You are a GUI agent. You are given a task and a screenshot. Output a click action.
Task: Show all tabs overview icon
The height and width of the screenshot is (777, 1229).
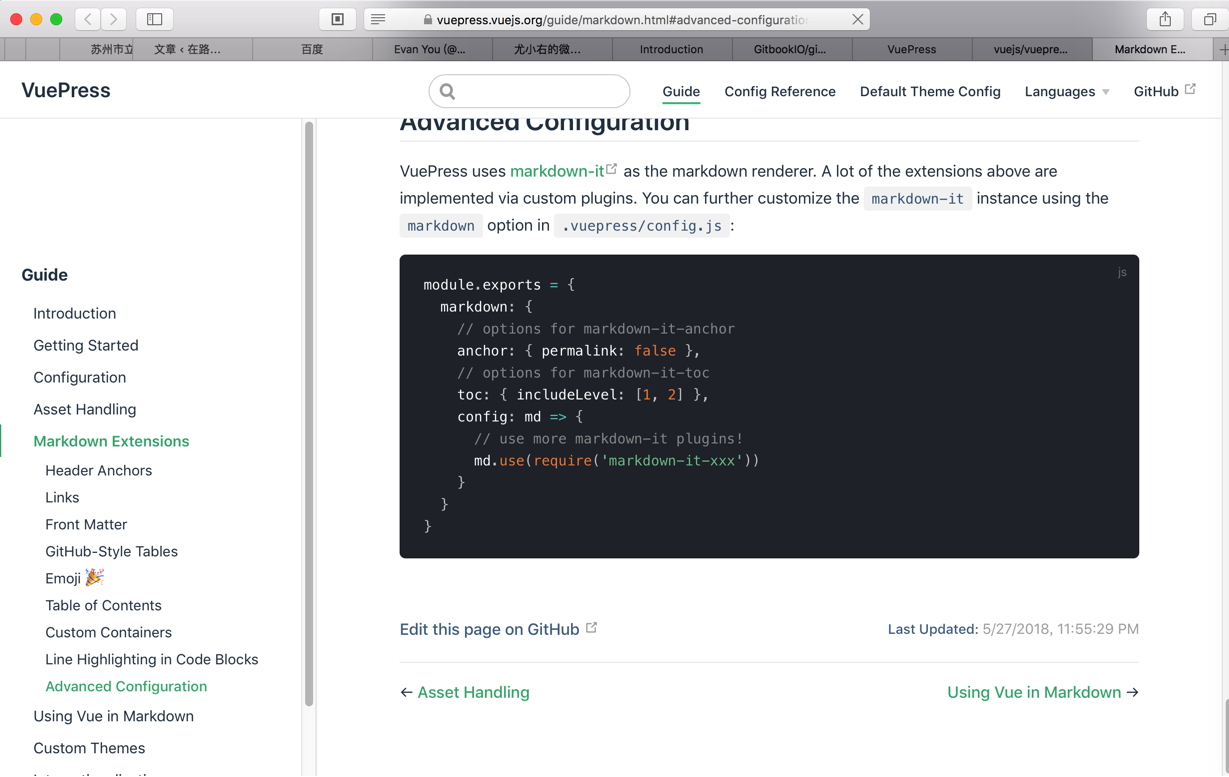pos(1209,19)
